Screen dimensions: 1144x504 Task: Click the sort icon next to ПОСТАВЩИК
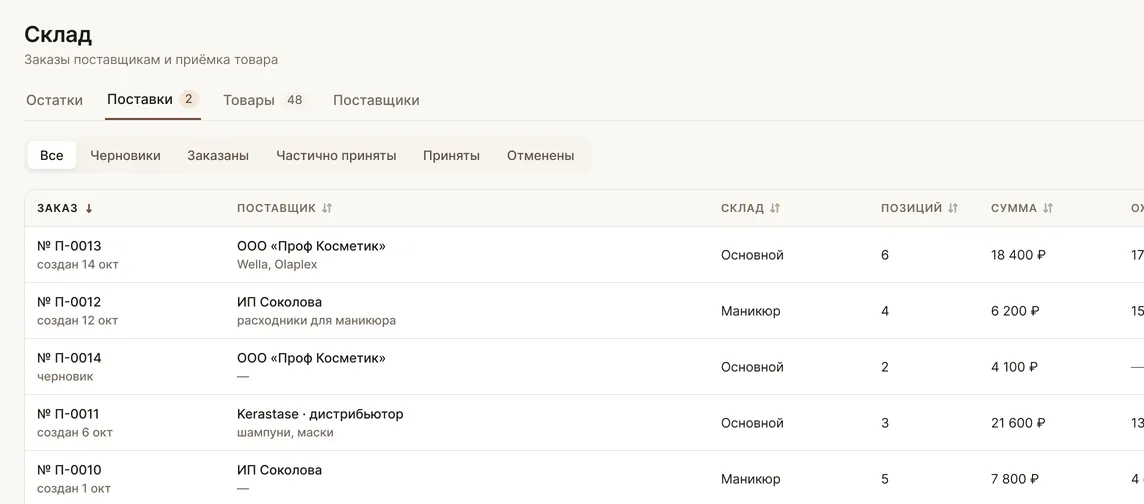(x=327, y=209)
